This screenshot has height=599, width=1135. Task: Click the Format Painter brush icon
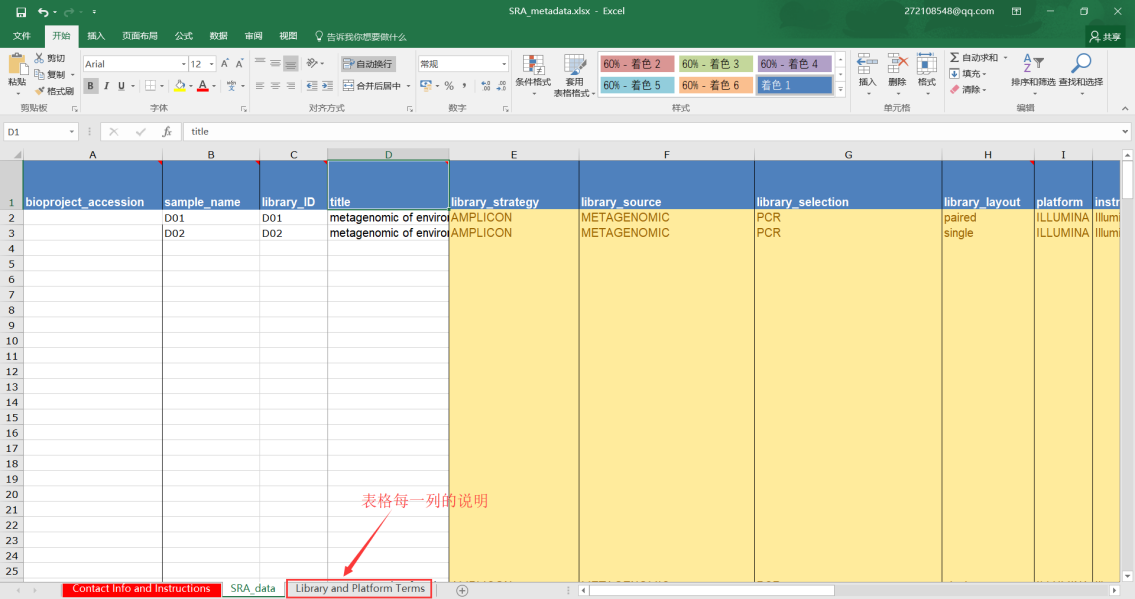click(40, 91)
